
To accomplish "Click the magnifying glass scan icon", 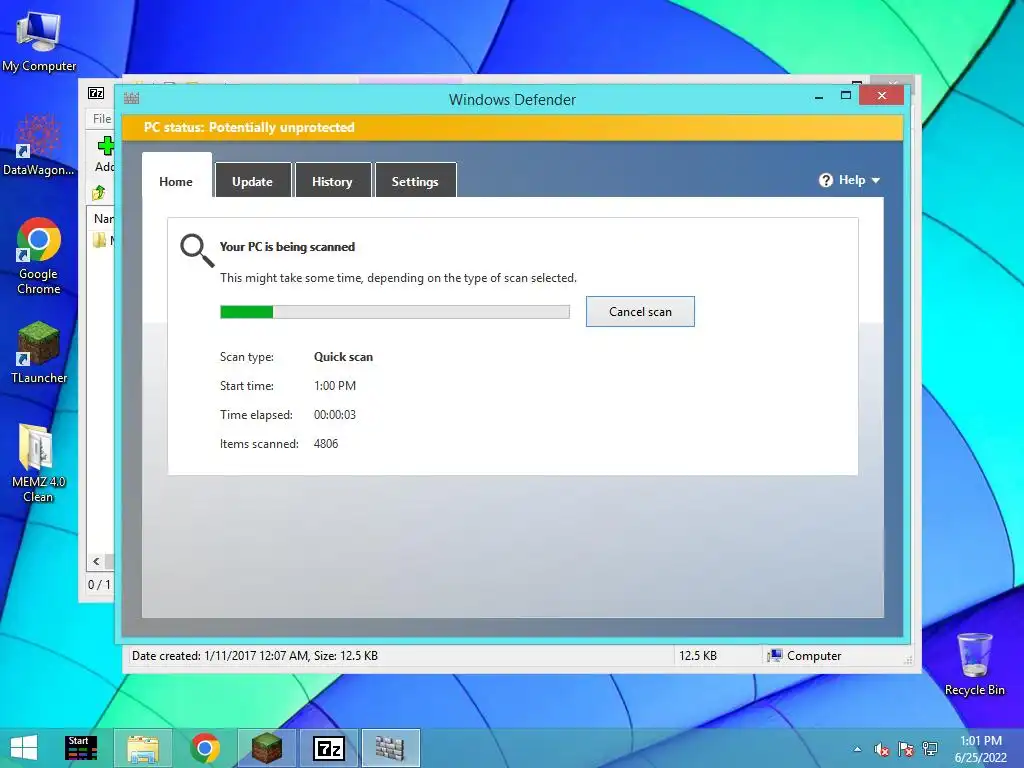I will coord(197,251).
